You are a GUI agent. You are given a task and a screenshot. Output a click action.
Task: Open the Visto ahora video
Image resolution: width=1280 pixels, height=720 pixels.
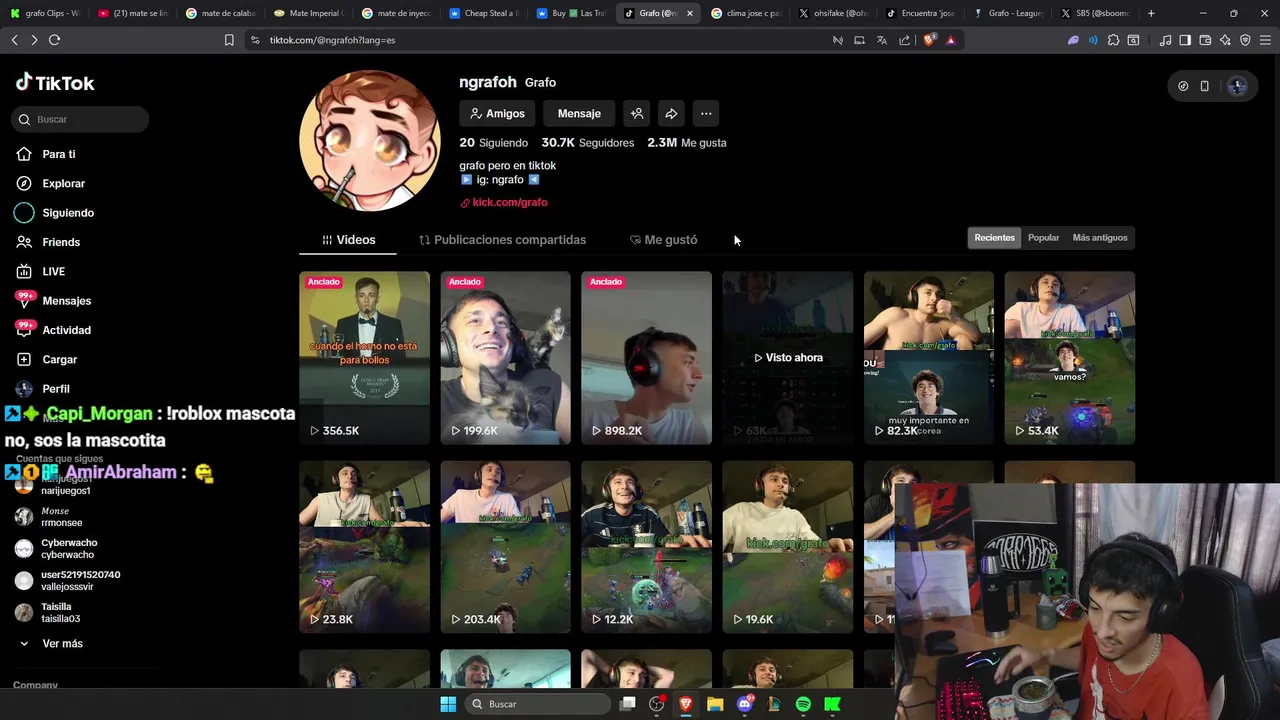tap(788, 358)
